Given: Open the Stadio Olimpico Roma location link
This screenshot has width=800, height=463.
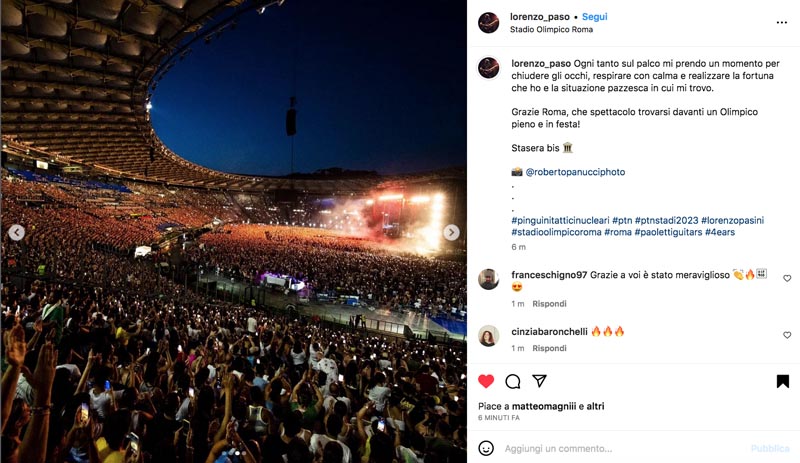Looking at the screenshot, I should tap(551, 30).
